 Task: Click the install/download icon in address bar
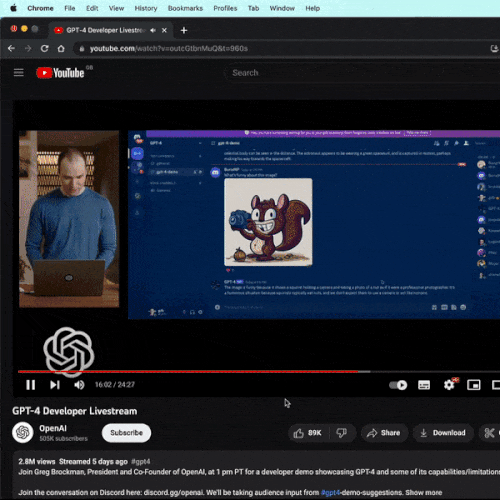coord(495,49)
